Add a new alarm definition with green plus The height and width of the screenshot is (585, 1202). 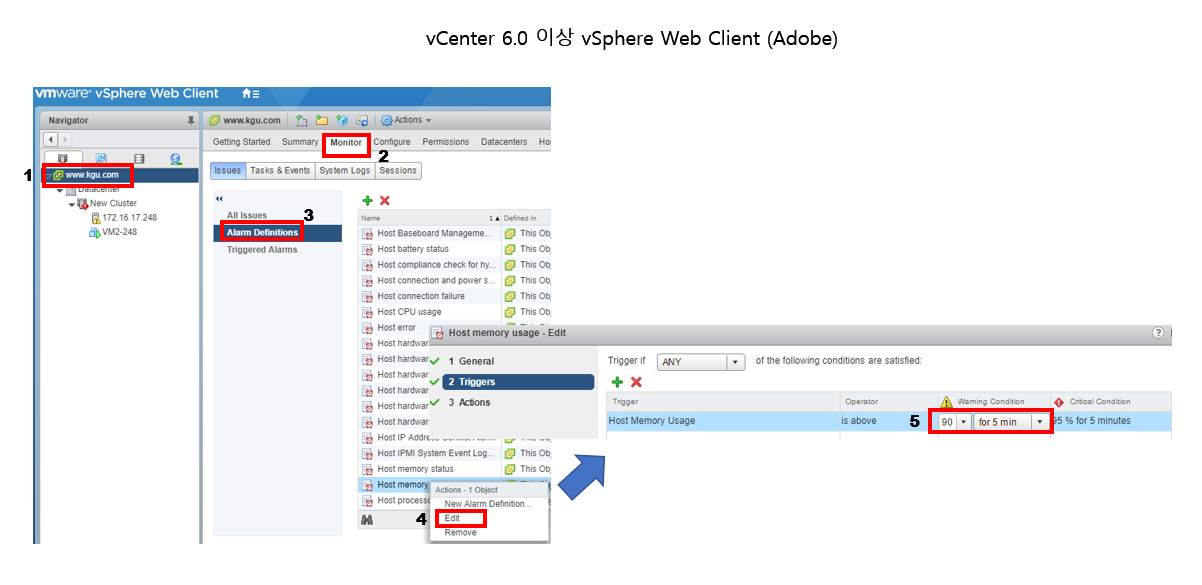367,200
